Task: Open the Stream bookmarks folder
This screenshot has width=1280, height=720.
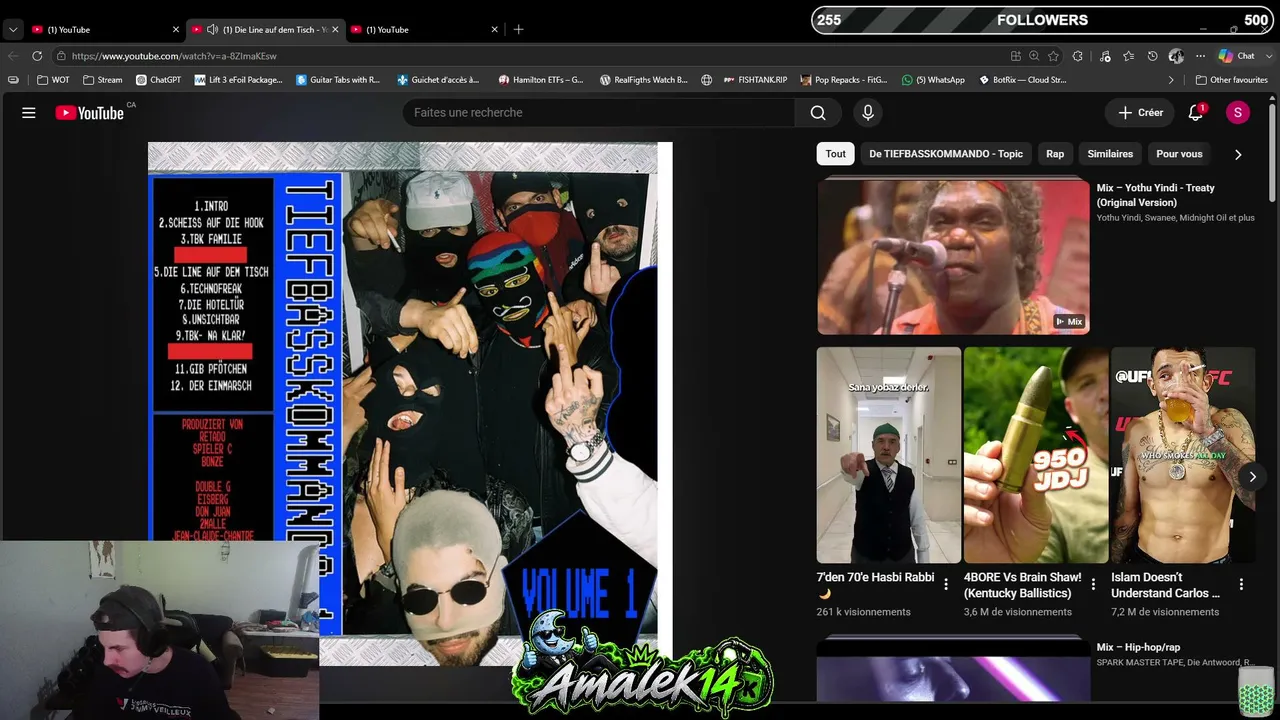Action: tap(102, 80)
